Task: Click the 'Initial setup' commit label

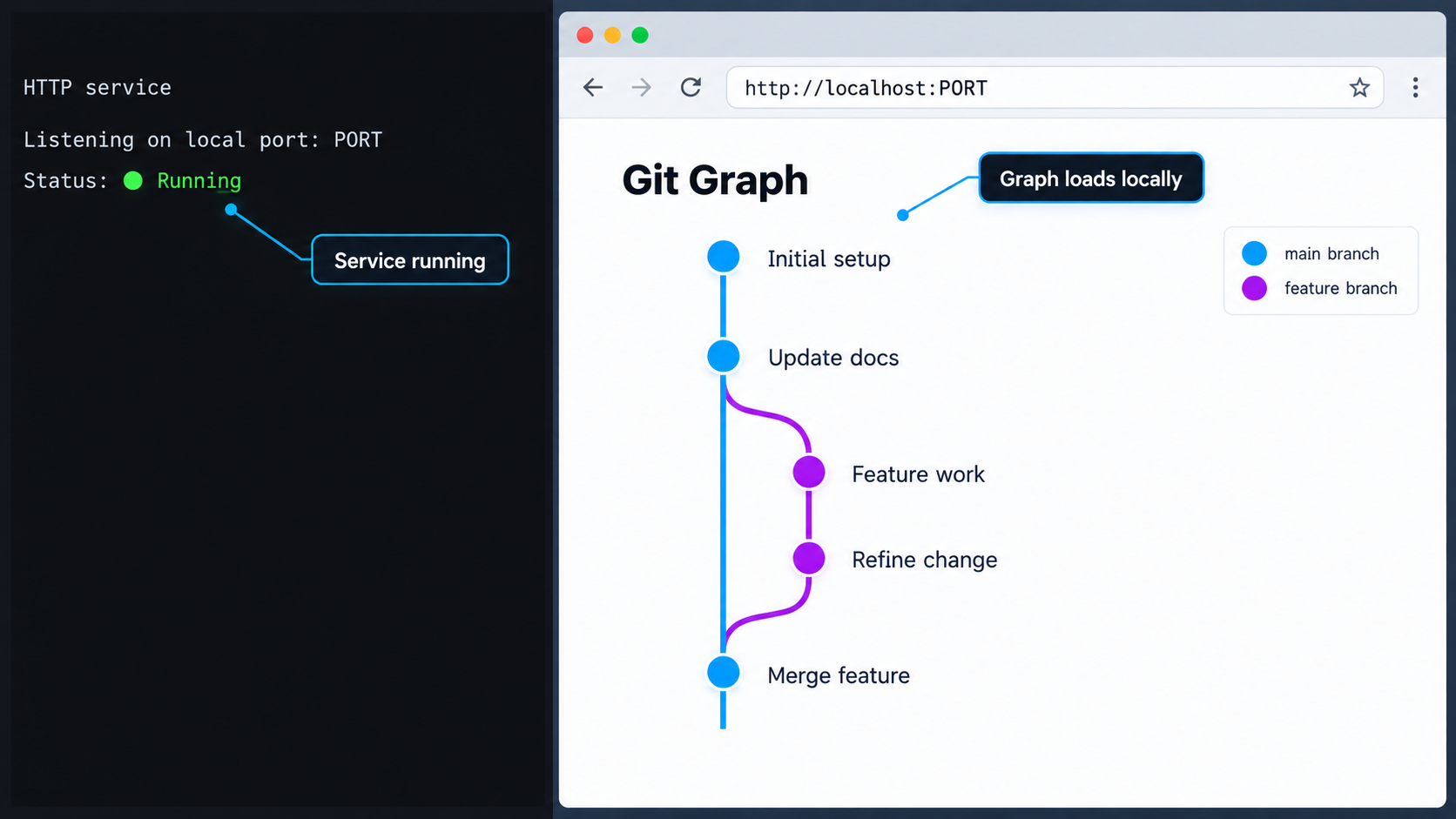Action: point(829,259)
